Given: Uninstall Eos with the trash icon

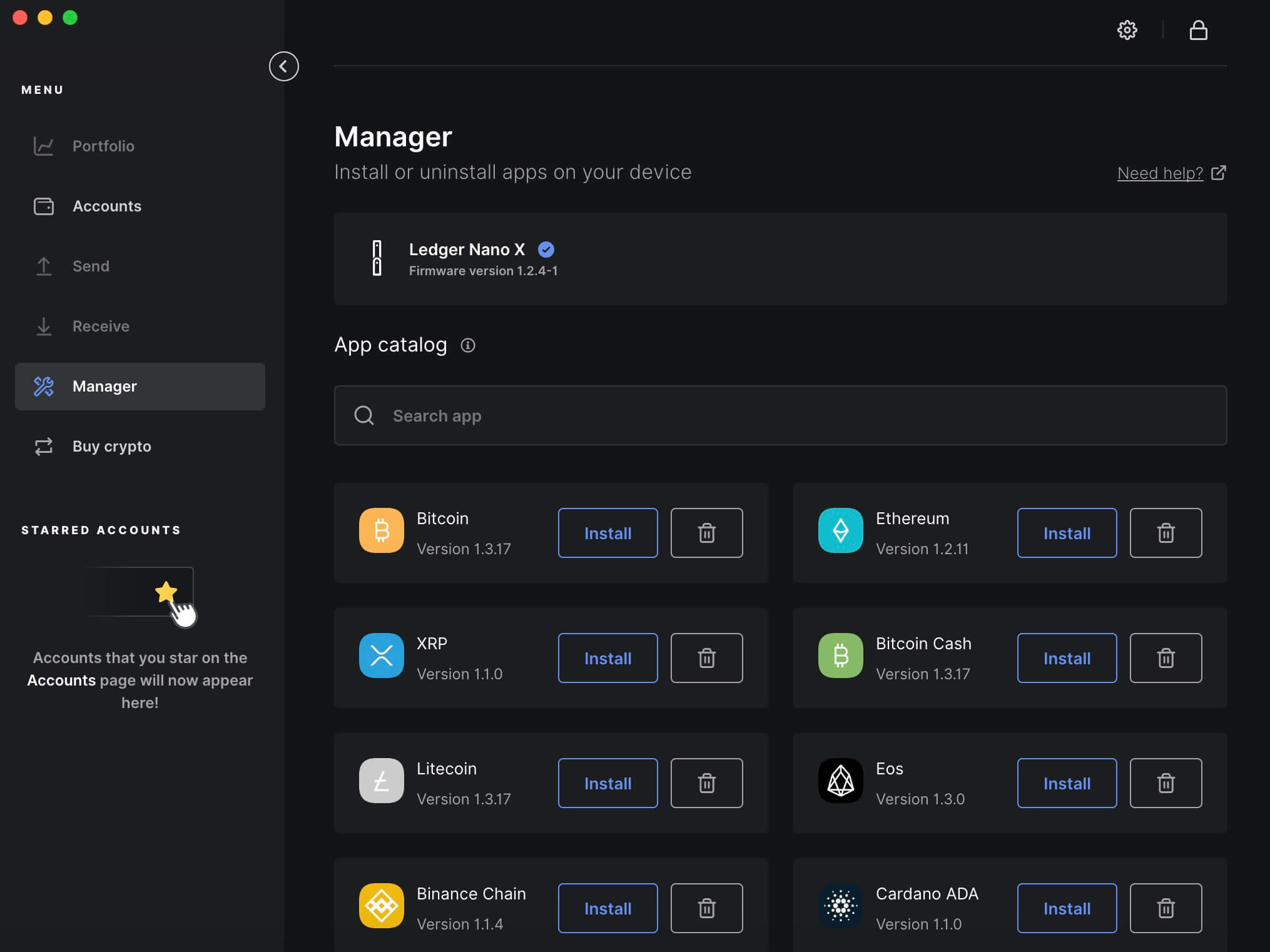Looking at the screenshot, I should 1166,783.
